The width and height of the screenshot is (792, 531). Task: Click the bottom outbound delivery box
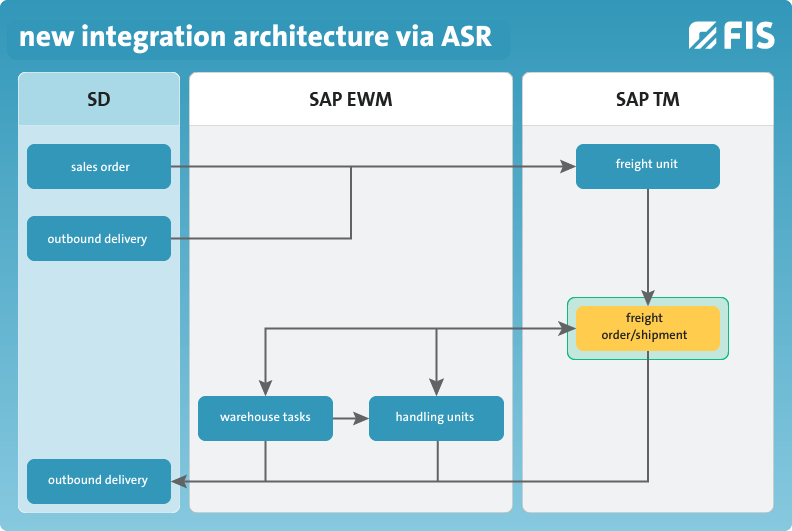(x=99, y=481)
